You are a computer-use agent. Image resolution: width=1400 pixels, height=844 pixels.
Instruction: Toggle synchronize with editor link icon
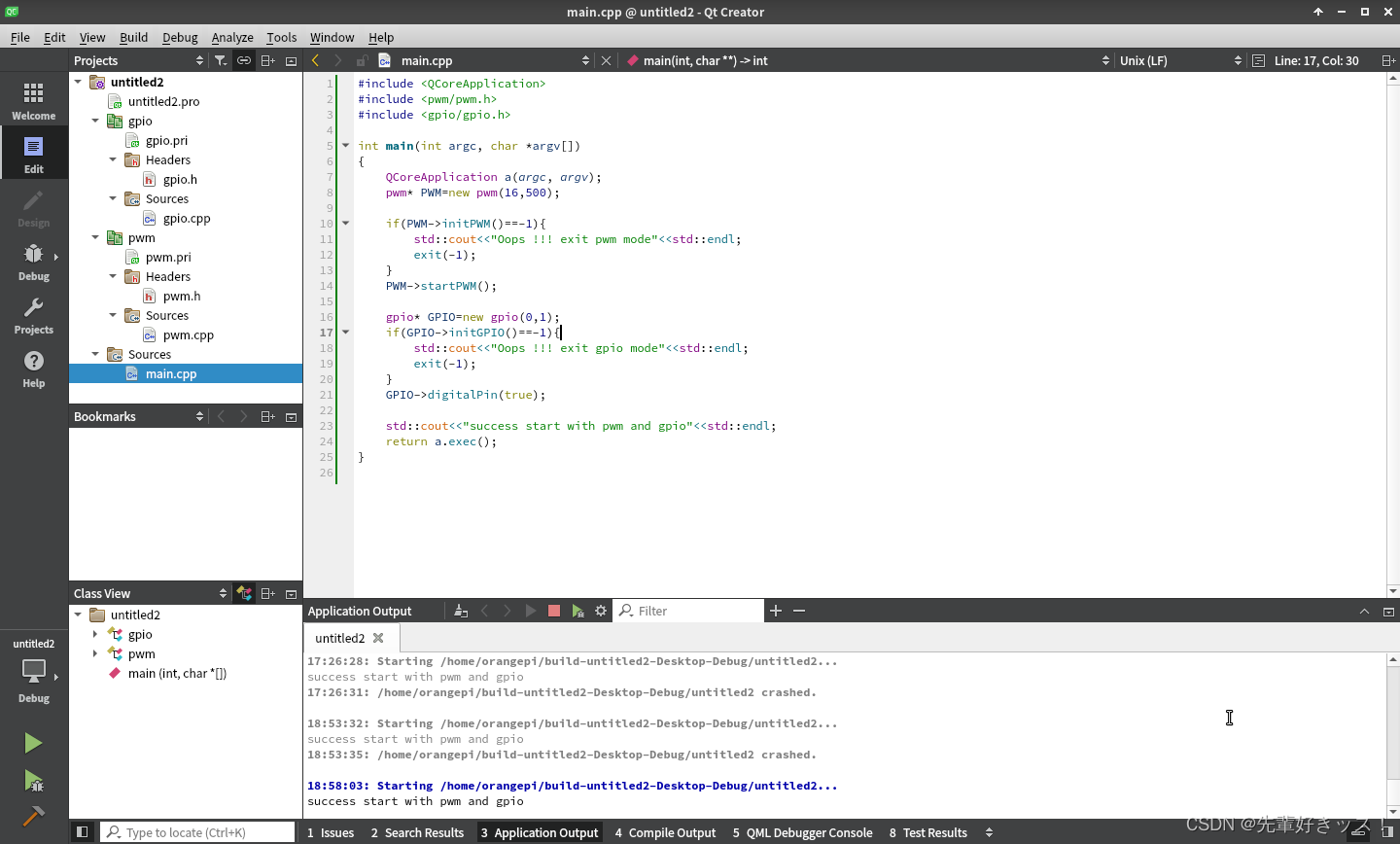(x=244, y=60)
